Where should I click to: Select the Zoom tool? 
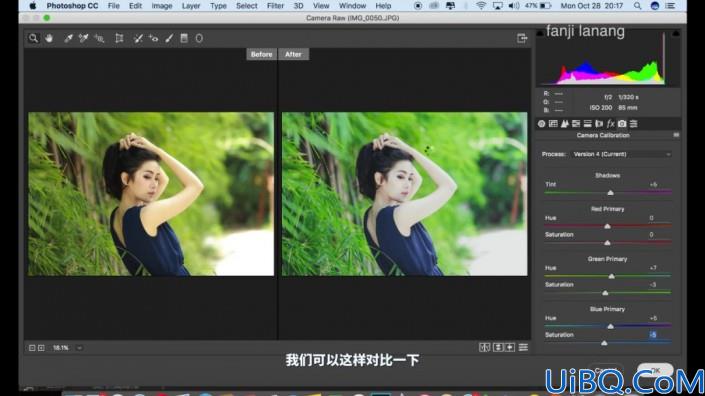pos(33,38)
